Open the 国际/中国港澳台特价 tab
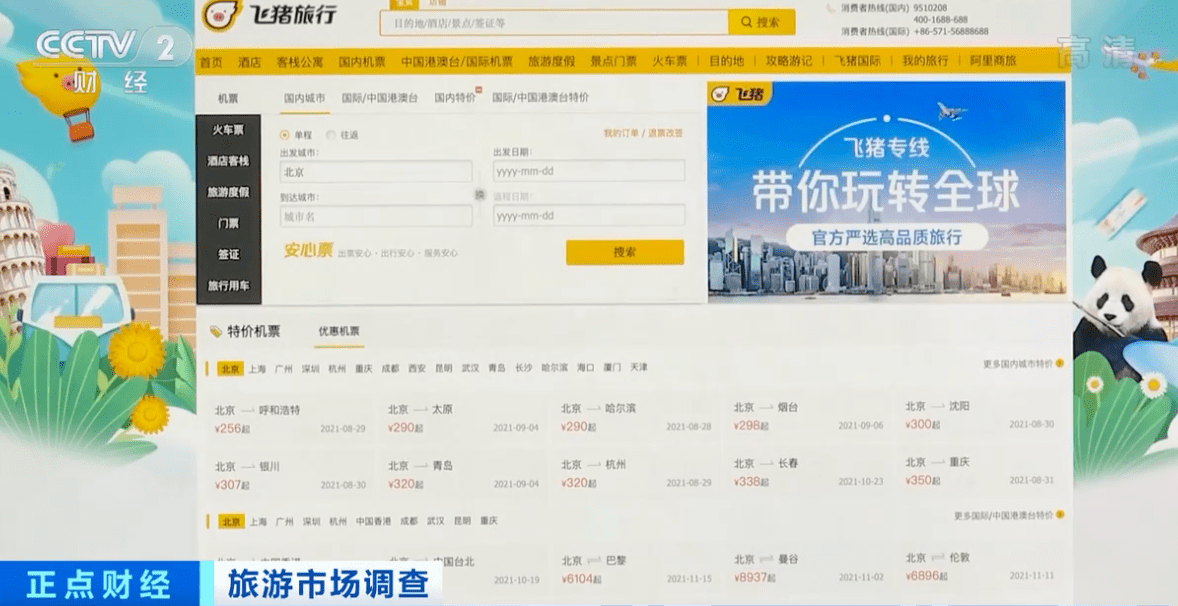1178x606 pixels. pyautogui.click(x=541, y=98)
